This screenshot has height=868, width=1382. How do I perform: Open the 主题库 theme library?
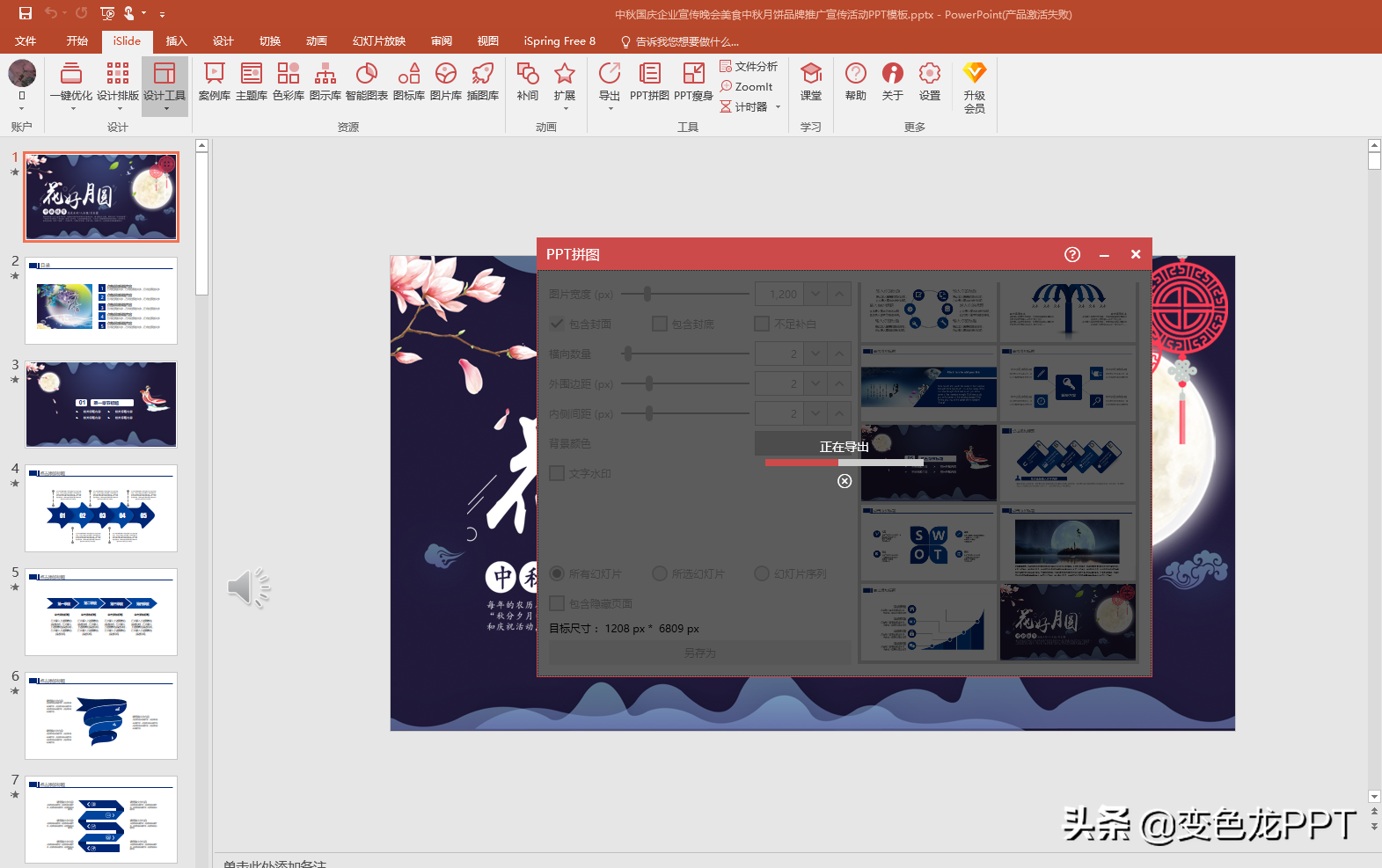(252, 82)
